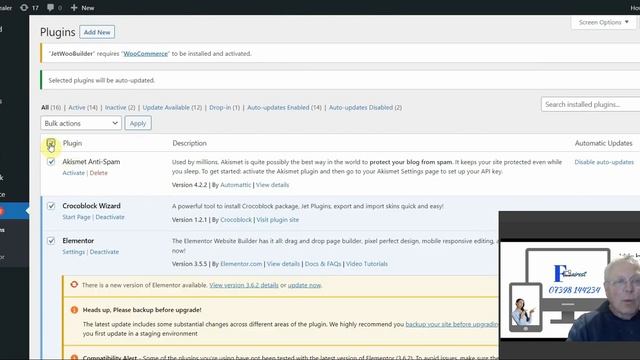The image size is (640, 360).
Task: Deactivate the Elementor plugin
Action: (104, 252)
